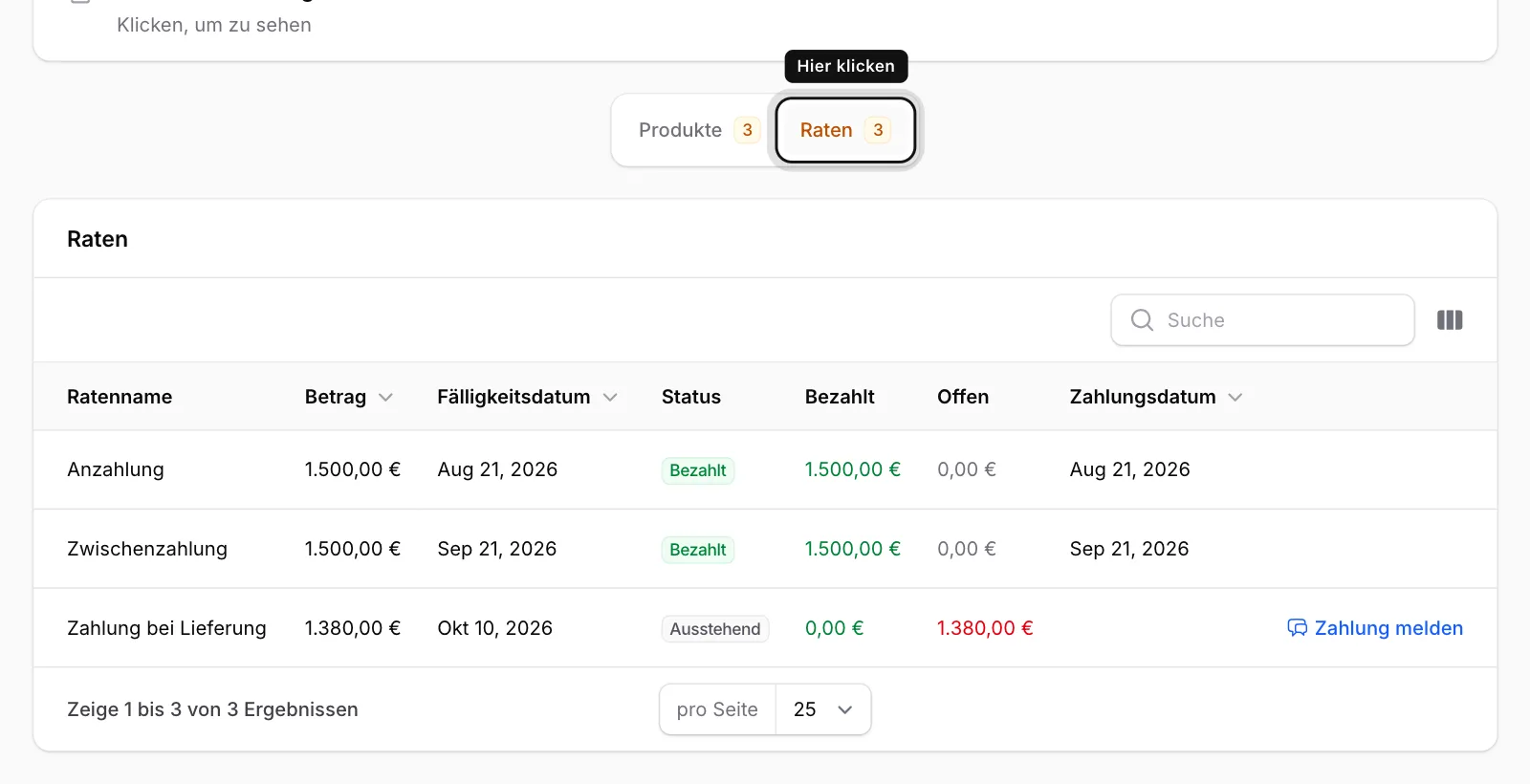Open the pro Seite 25 dropdown
Screen dimensions: 1530x784
click(823, 709)
